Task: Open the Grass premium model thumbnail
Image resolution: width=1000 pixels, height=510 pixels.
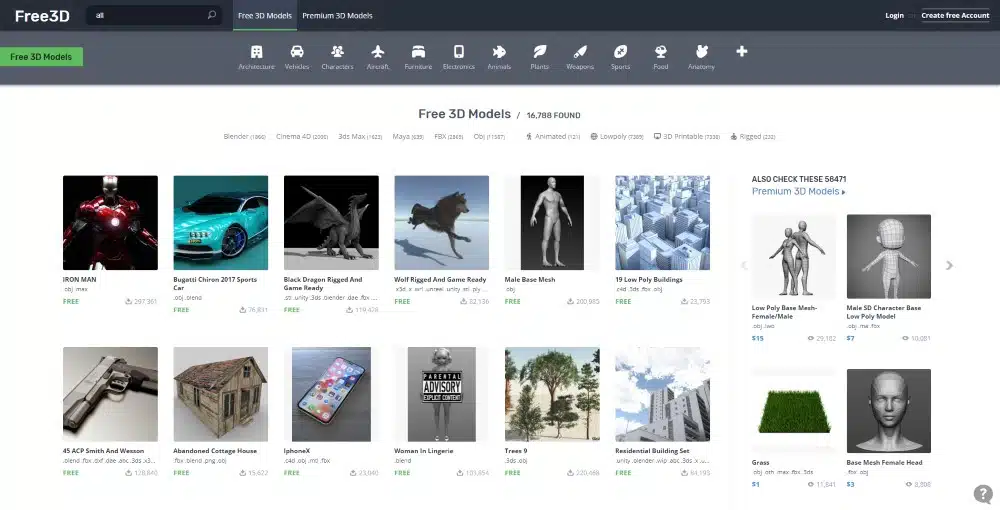Action: tap(794, 411)
